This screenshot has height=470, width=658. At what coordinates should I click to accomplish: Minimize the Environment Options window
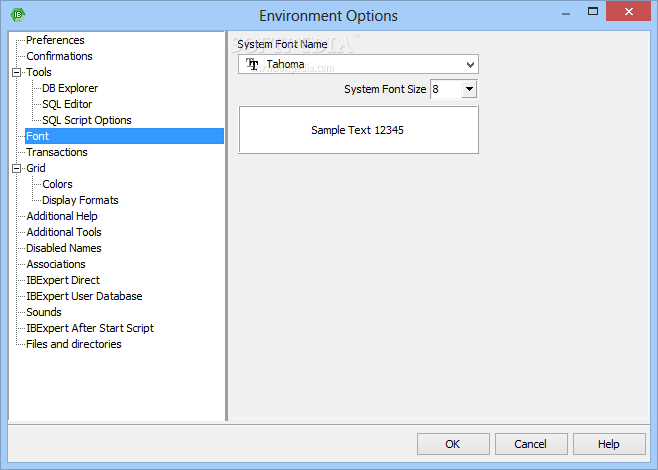[566, 13]
